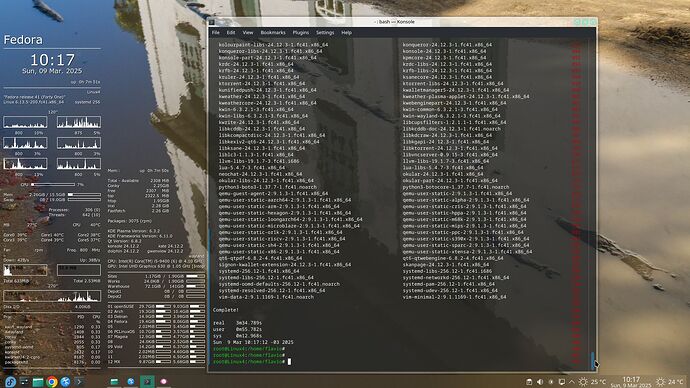Screen dimensions: 690x388
Task: Click the 'real 3m34.789s' timing line
Action: (x=237, y=323)
